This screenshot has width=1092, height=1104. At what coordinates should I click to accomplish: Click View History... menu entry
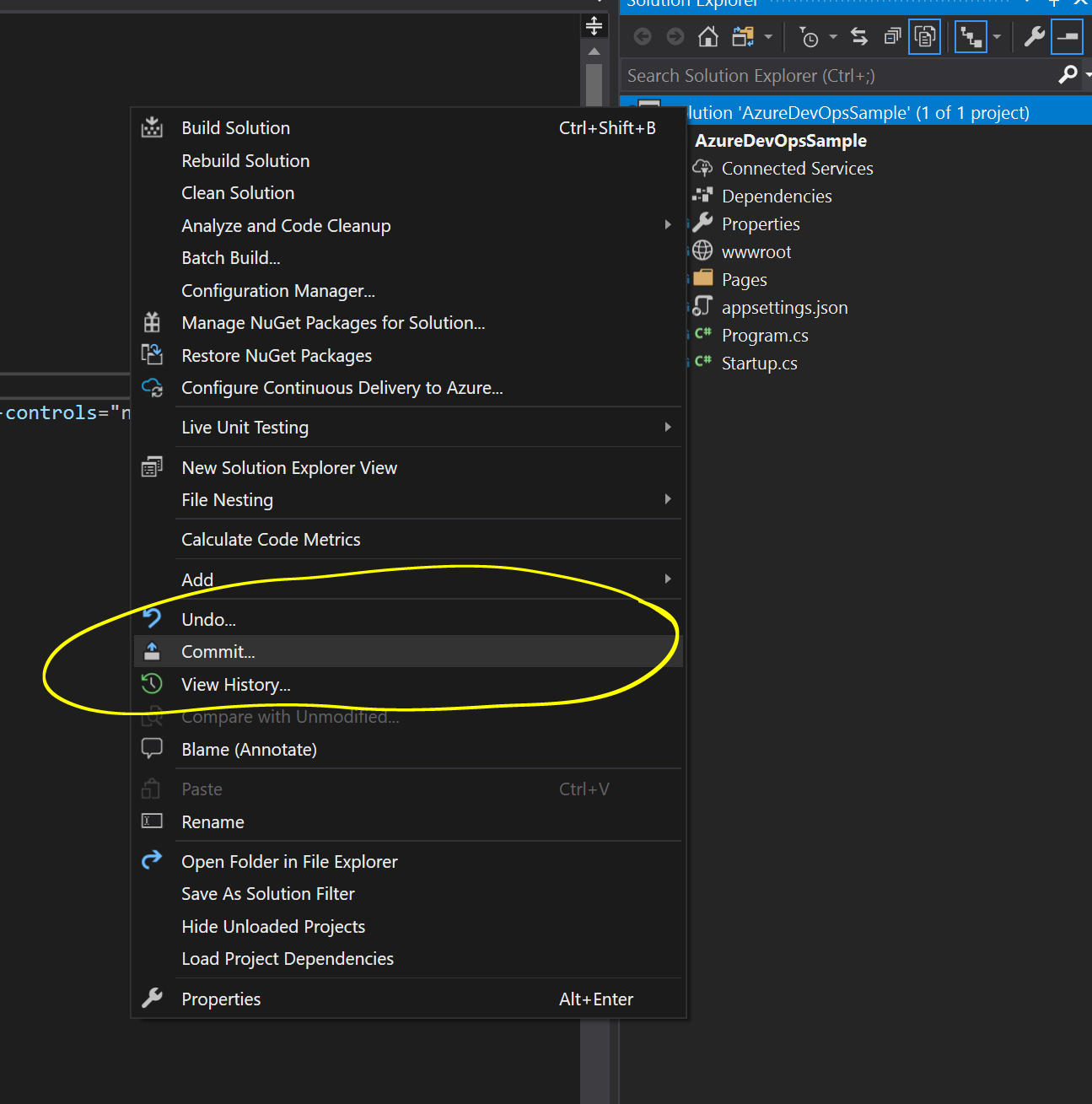click(235, 685)
